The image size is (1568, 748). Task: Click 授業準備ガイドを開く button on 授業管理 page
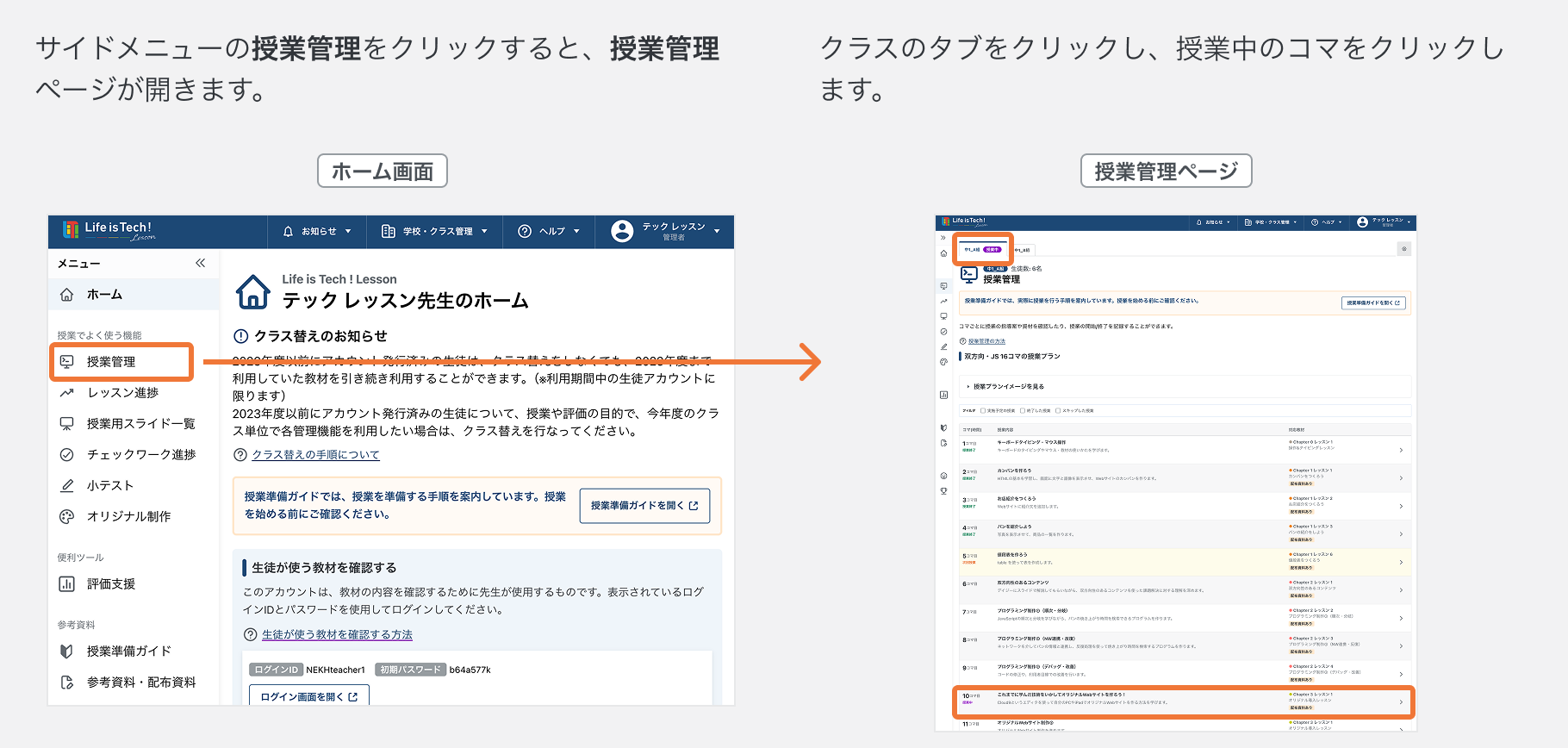click(1373, 303)
